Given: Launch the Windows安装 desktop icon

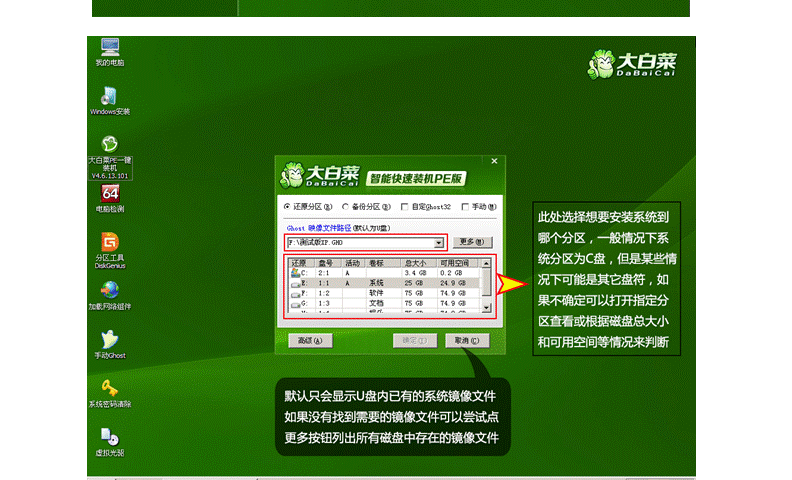Looking at the screenshot, I should (110, 97).
